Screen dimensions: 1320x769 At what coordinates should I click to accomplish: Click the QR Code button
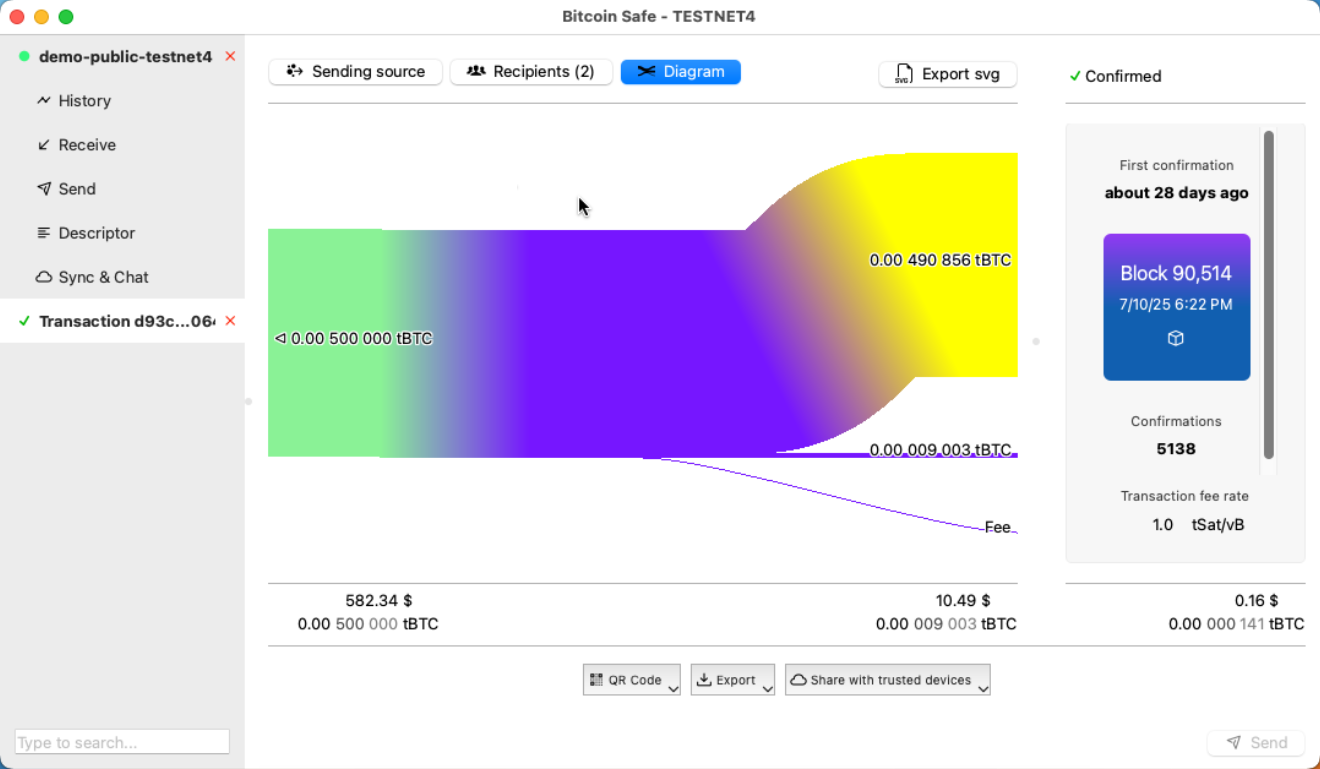pos(631,680)
